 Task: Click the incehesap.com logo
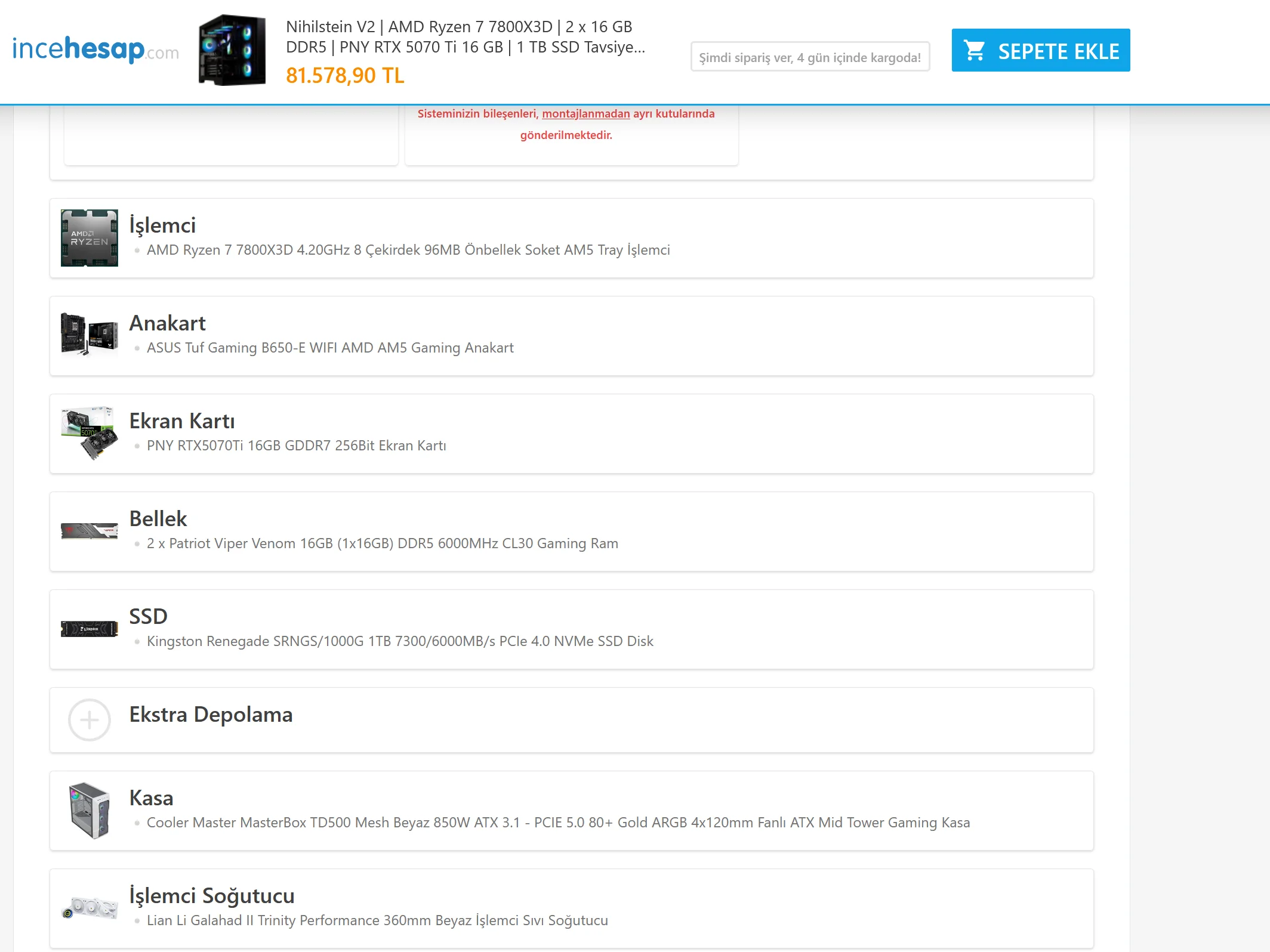pyautogui.click(x=95, y=50)
